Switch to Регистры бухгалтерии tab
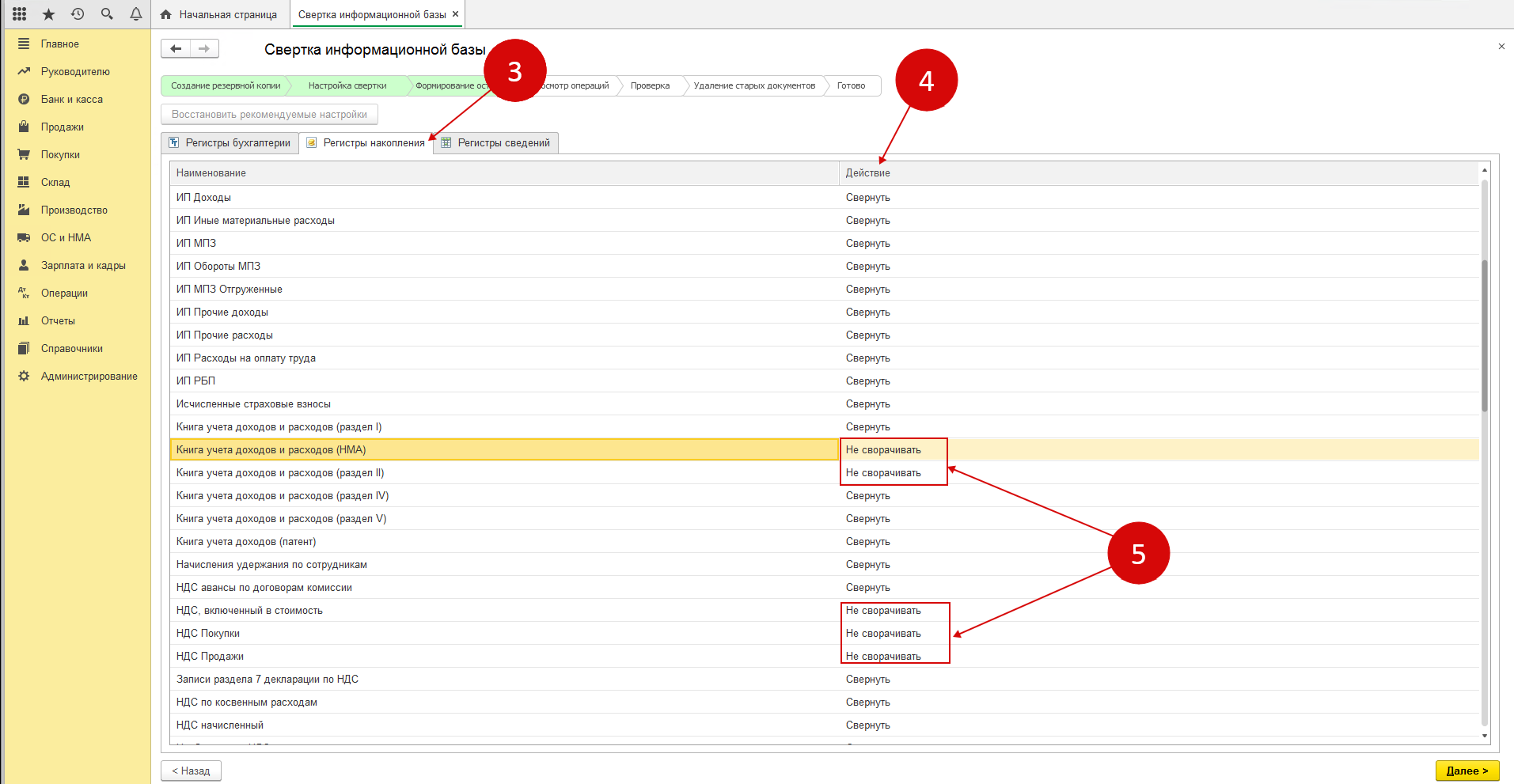The image size is (1514, 784). point(230,143)
